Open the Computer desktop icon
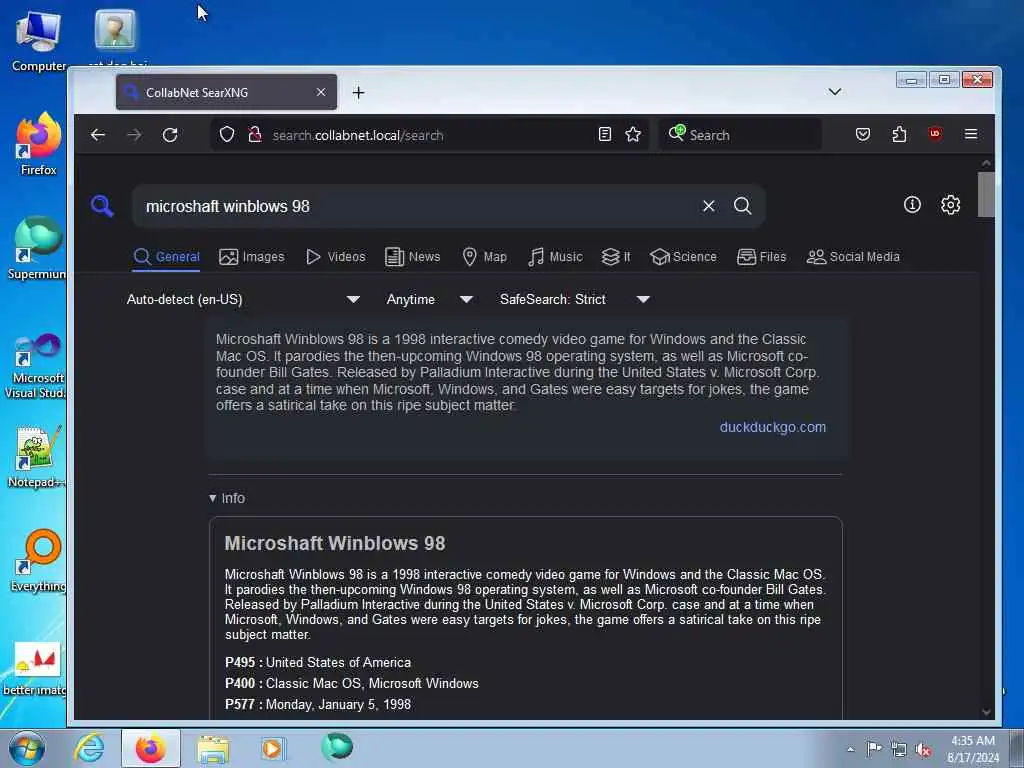The width and height of the screenshot is (1024, 768). (x=39, y=40)
